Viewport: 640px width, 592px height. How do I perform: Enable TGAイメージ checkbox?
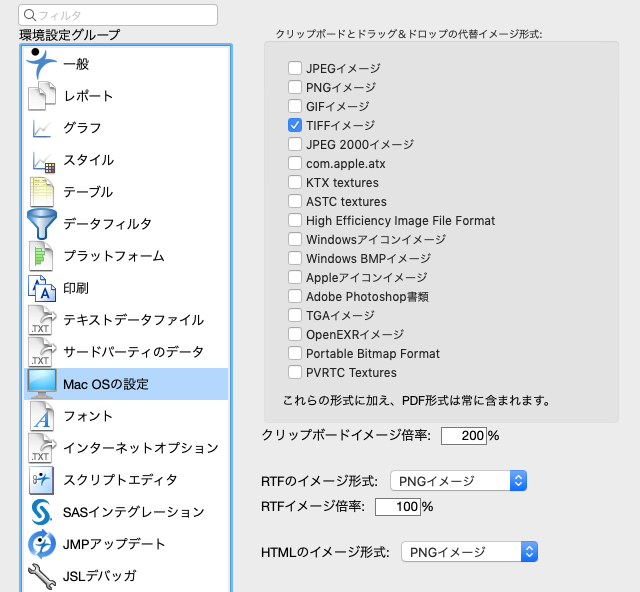click(x=295, y=315)
